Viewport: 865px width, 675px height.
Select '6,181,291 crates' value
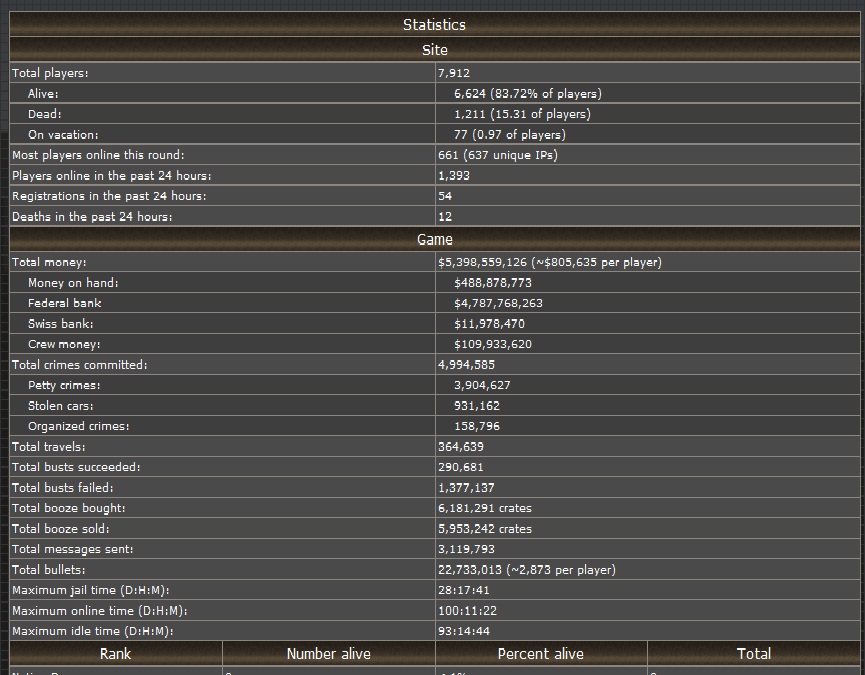coord(485,508)
